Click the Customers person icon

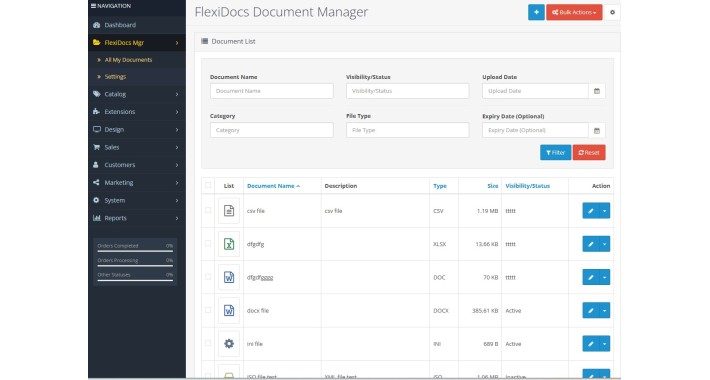96,165
